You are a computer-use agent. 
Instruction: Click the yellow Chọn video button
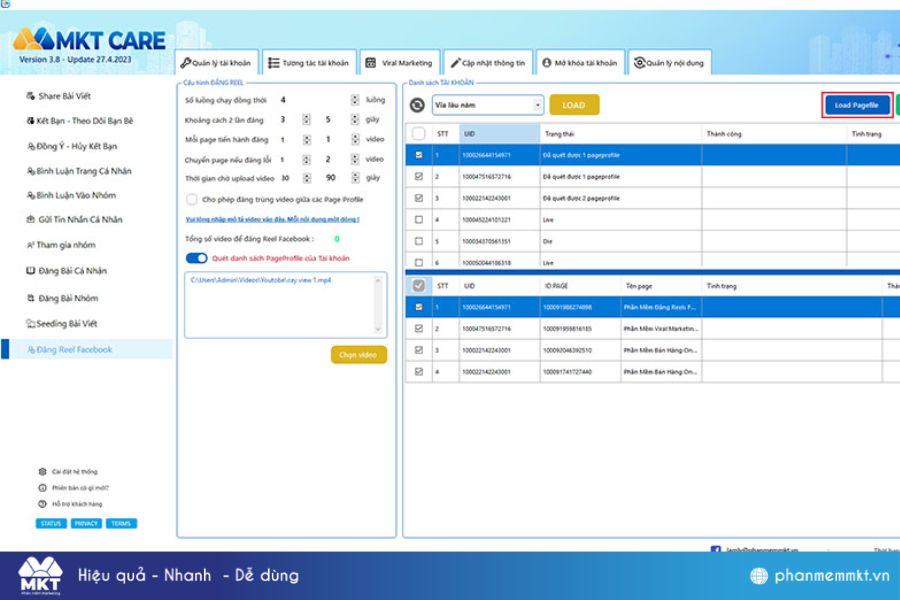pyautogui.click(x=359, y=355)
